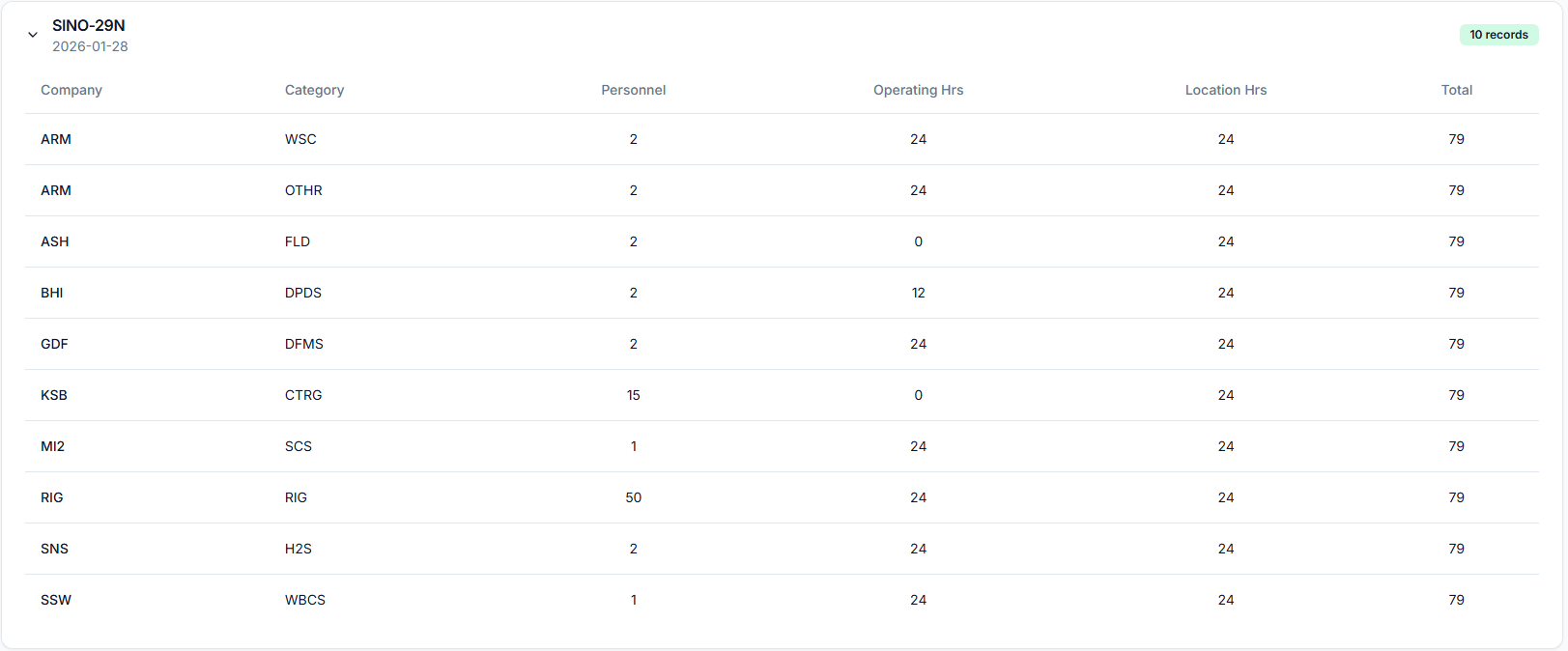The height and width of the screenshot is (651, 1568).
Task: Click the Personnel column header
Action: (633, 90)
